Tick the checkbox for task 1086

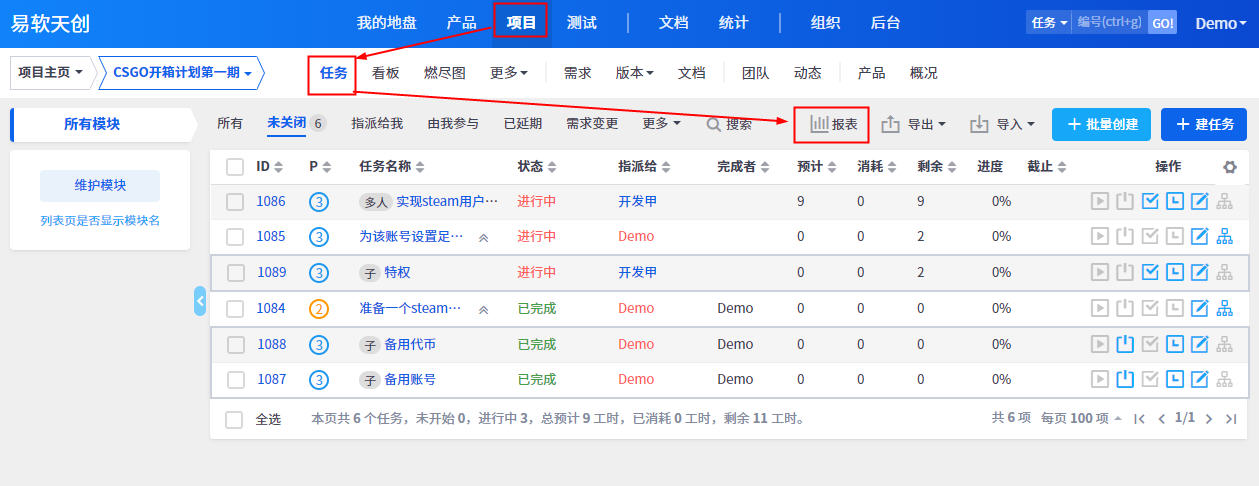point(235,202)
